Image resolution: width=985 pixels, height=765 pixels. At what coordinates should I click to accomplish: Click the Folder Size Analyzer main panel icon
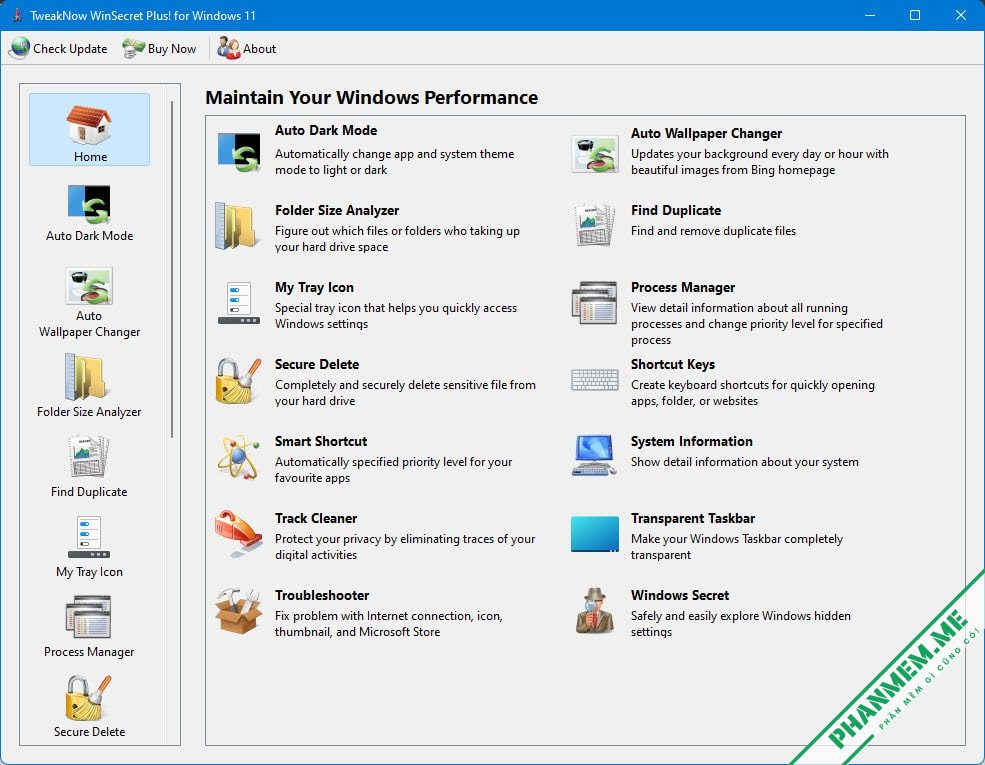236,226
